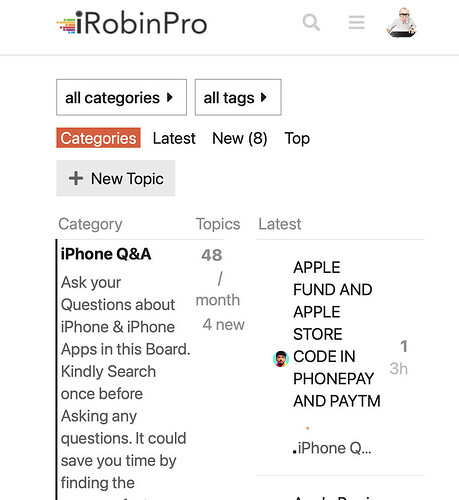459x500 pixels.
Task: Open the topic poster's avatar
Action: point(281,359)
